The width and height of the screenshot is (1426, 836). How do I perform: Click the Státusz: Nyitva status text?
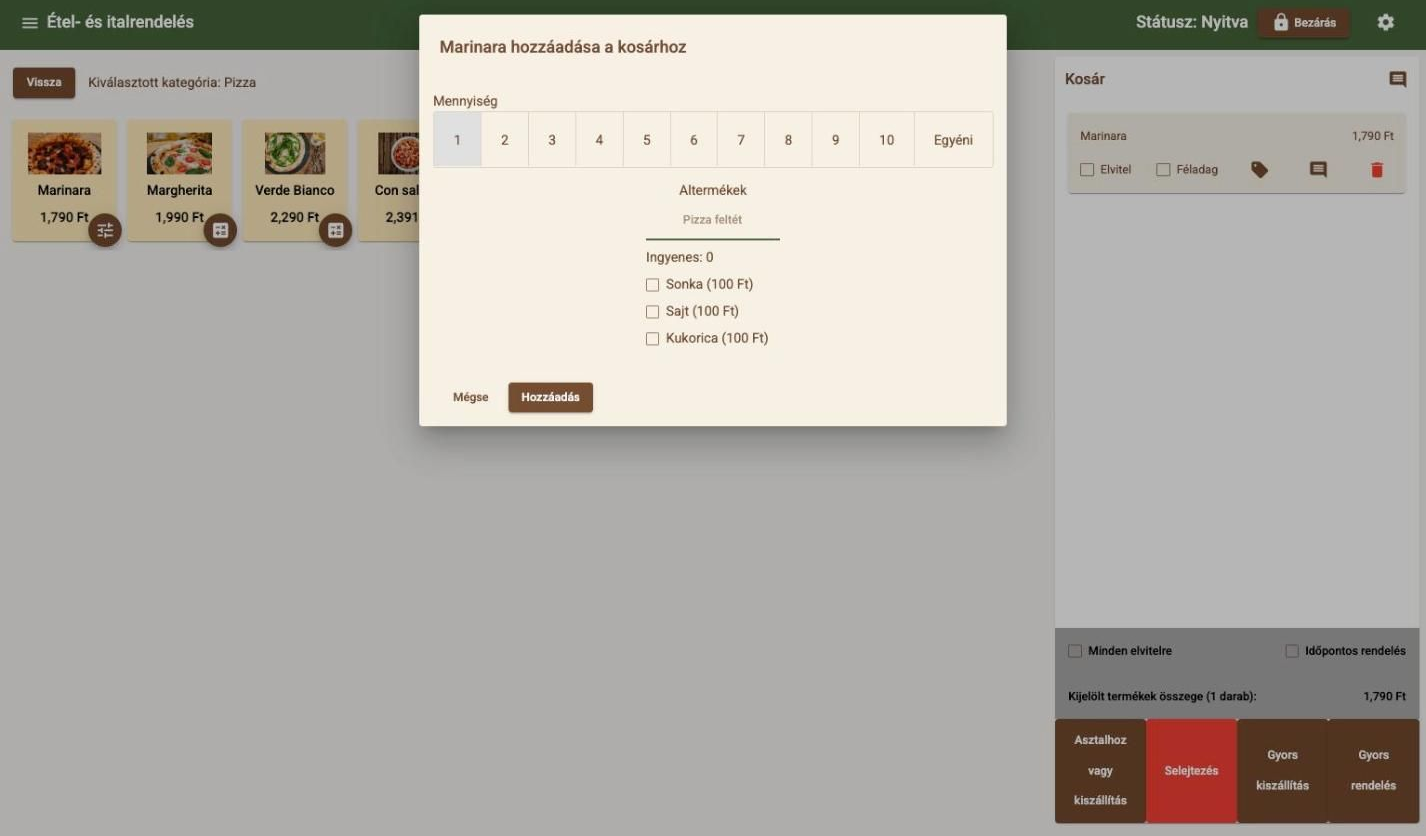(1191, 22)
